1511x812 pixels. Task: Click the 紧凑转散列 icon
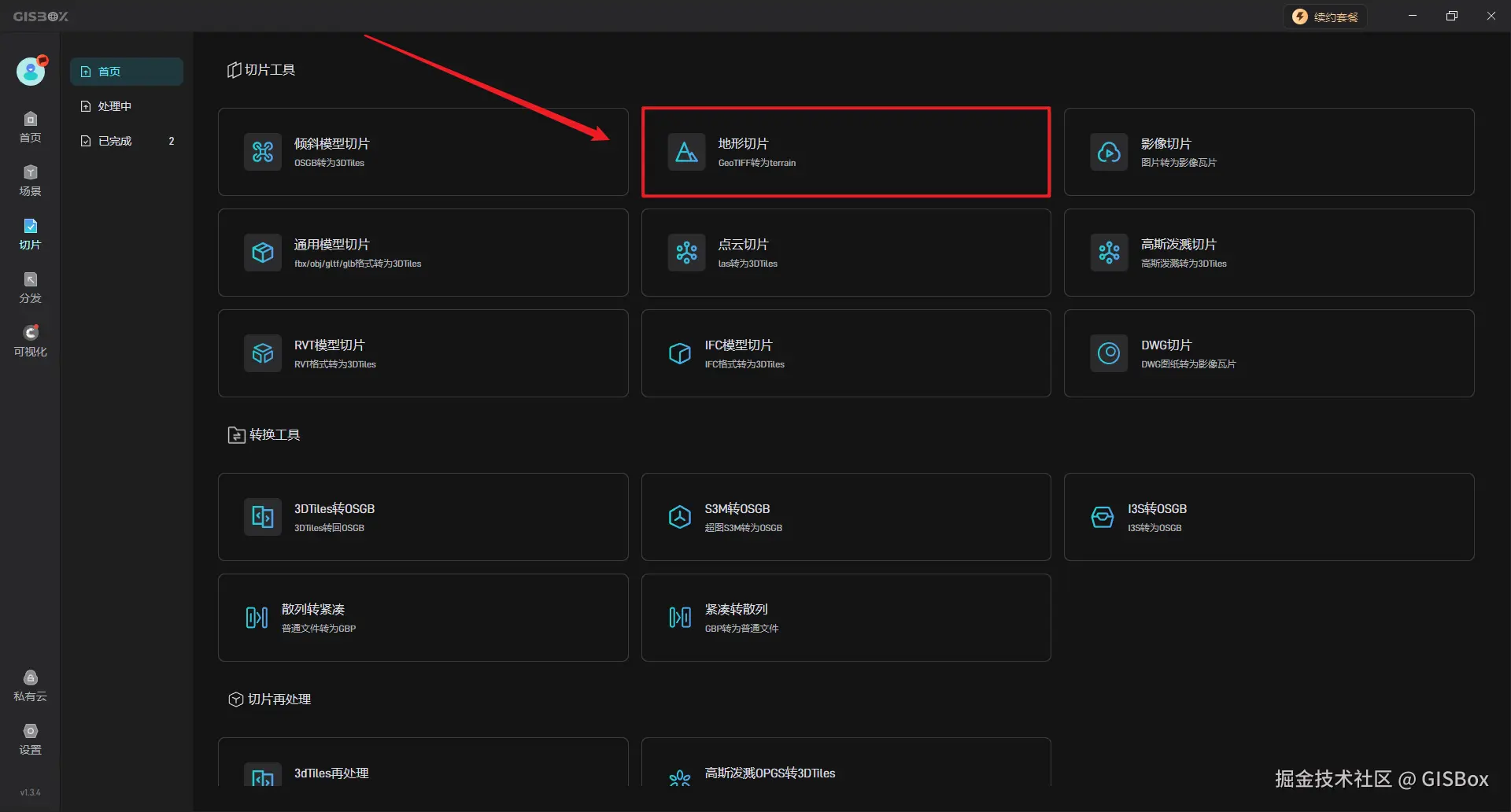(x=680, y=618)
